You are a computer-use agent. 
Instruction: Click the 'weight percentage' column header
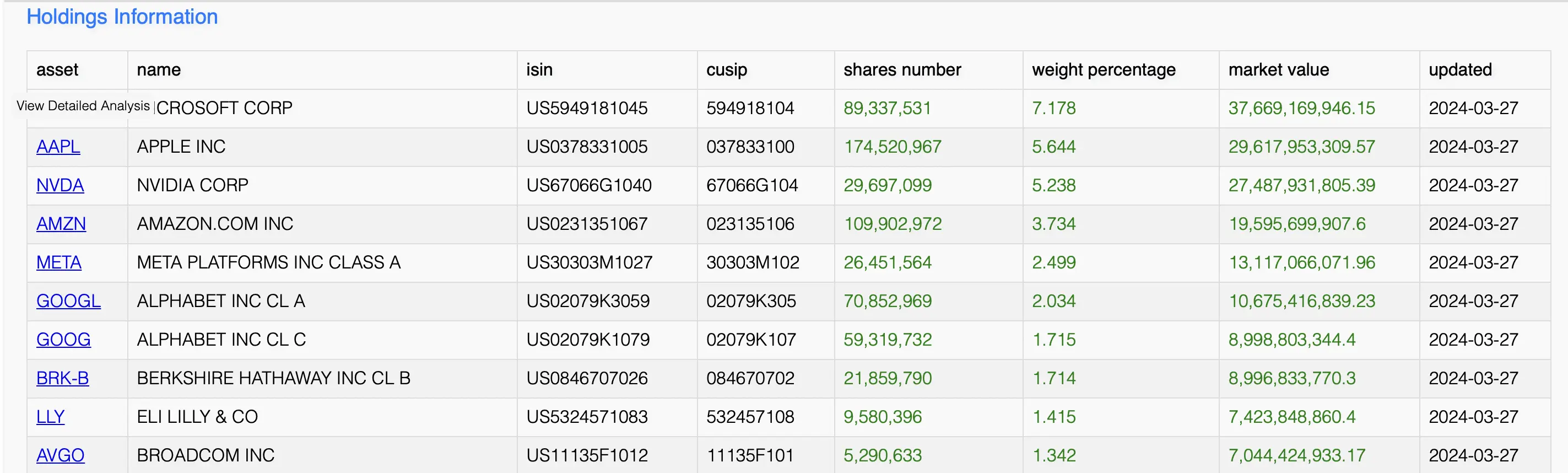point(1104,70)
